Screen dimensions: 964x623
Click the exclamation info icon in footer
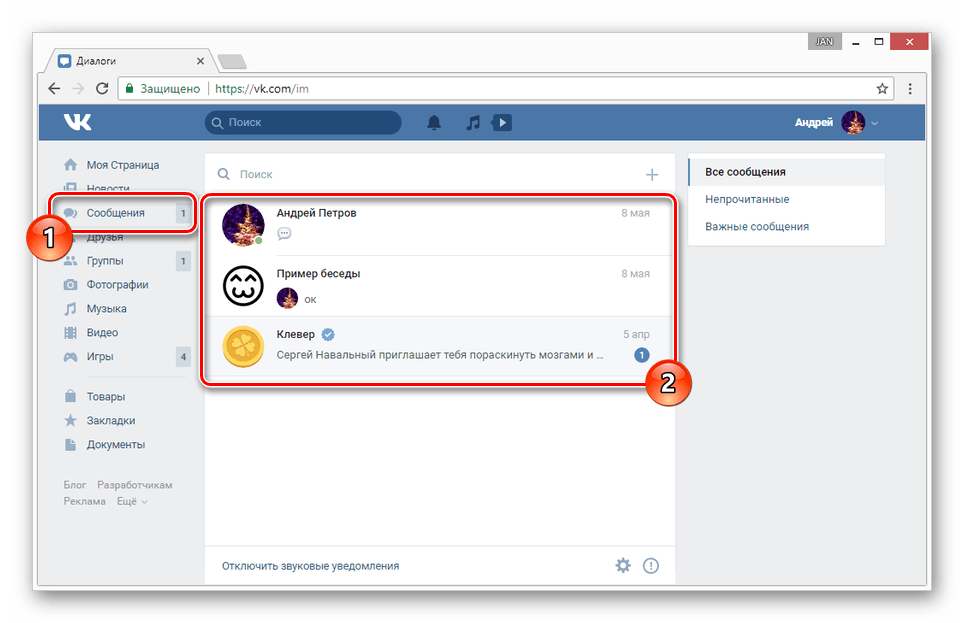click(651, 566)
